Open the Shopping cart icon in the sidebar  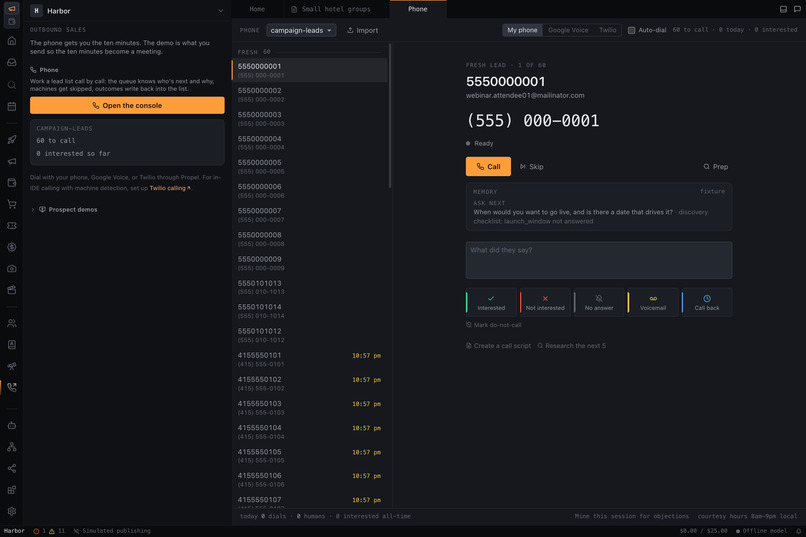pyautogui.click(x=12, y=204)
